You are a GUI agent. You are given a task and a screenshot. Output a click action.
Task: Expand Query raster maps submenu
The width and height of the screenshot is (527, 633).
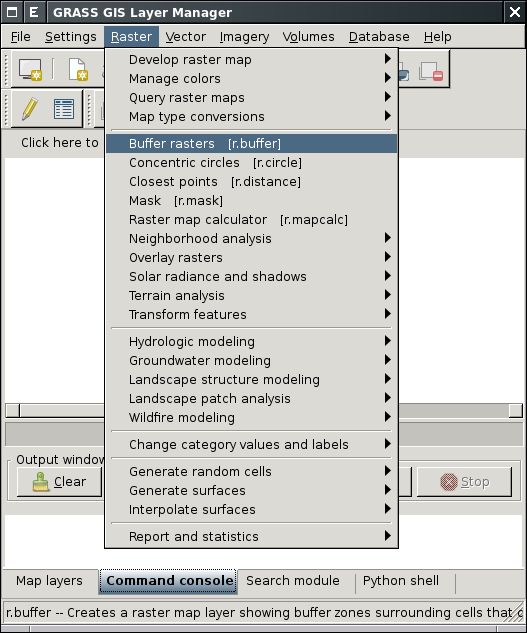tap(251, 98)
